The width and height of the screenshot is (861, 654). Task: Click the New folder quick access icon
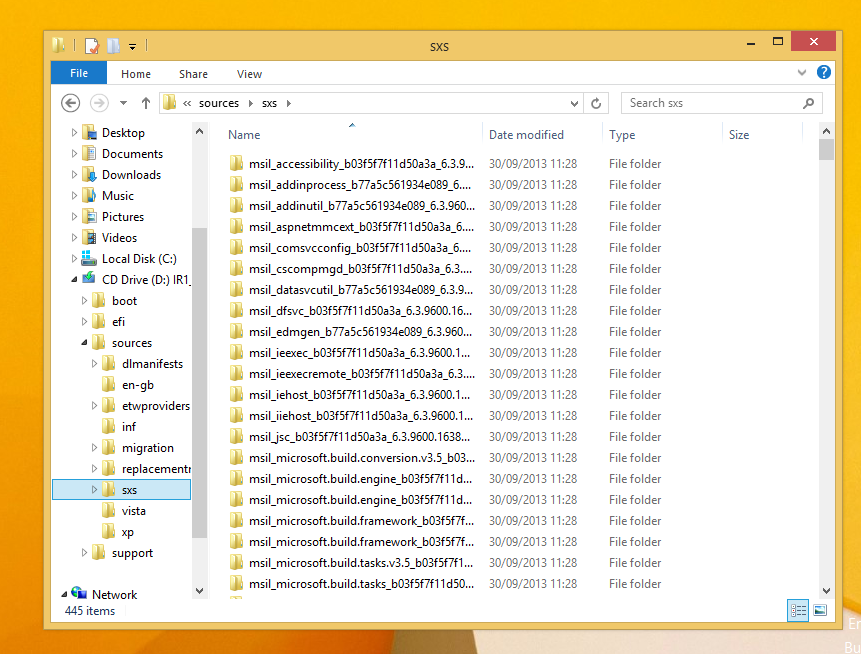click(113, 46)
